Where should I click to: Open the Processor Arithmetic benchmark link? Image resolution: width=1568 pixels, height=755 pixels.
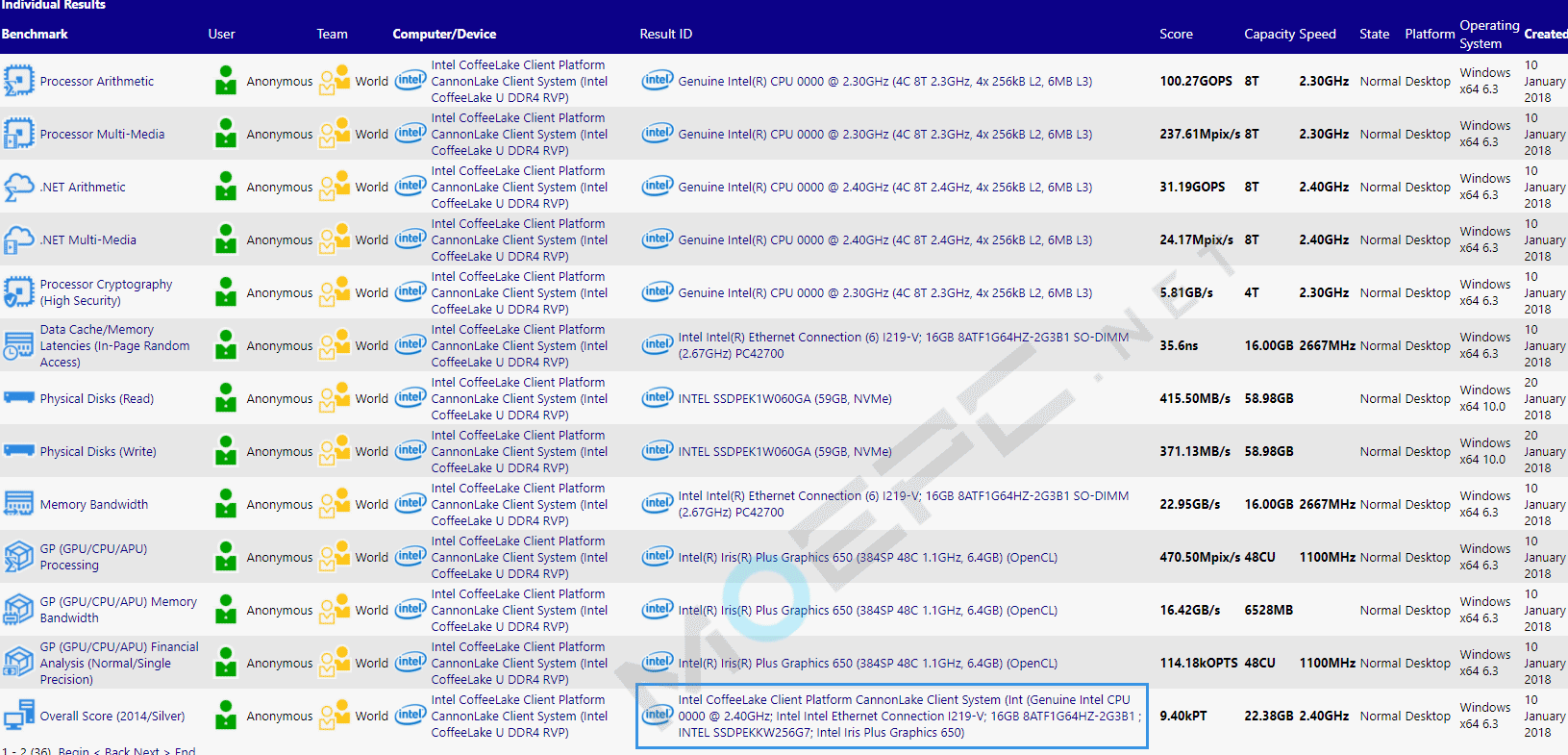tap(96, 81)
